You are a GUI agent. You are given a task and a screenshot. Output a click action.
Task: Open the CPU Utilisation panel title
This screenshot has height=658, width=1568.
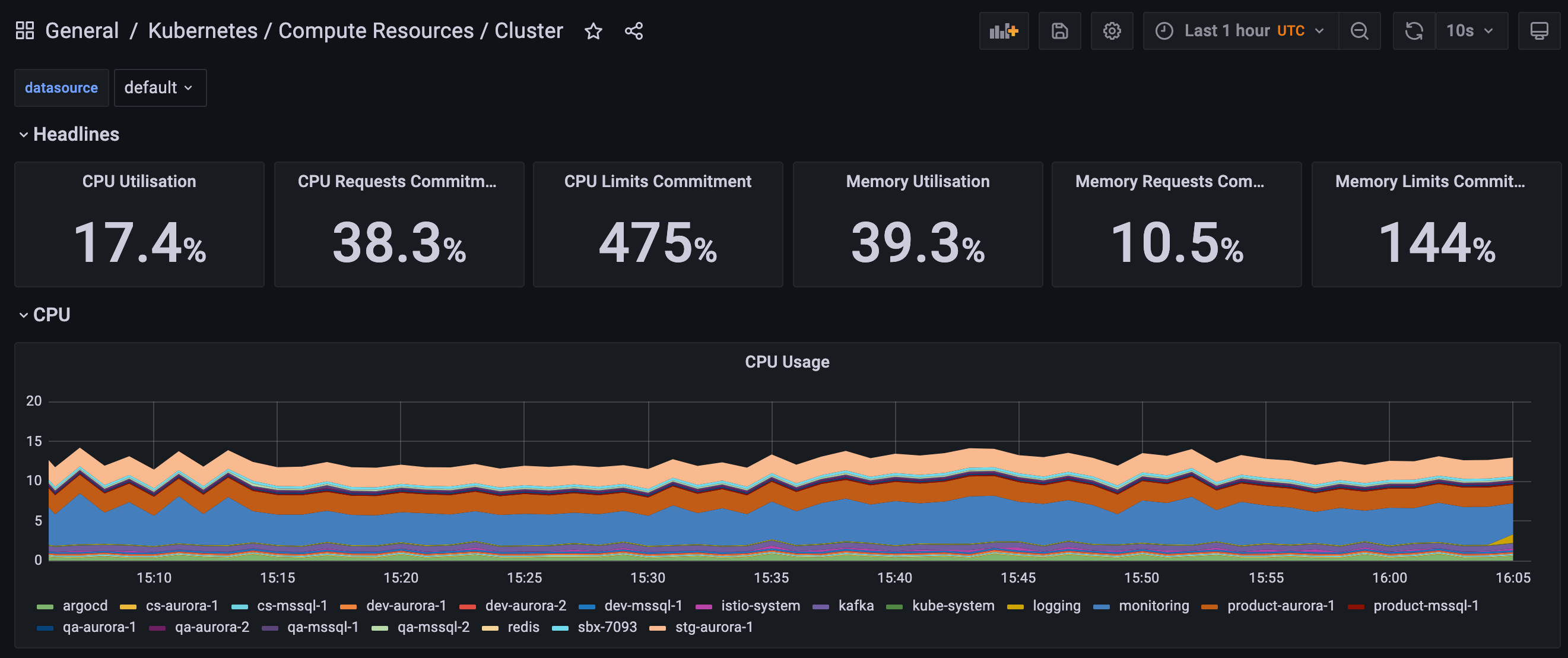[x=139, y=182]
